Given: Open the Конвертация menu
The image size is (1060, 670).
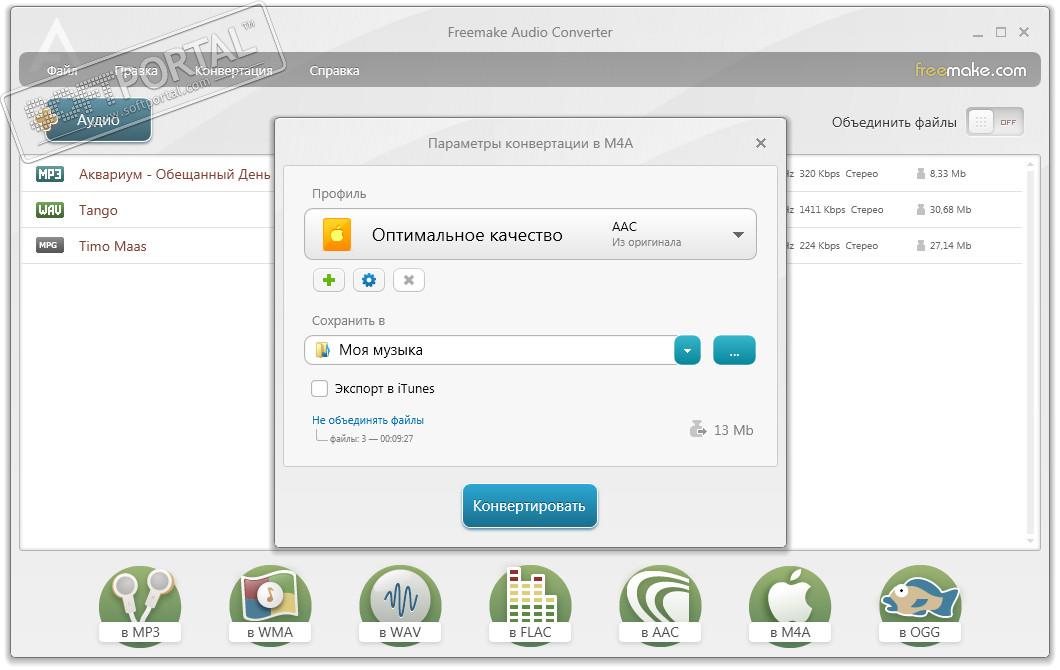Looking at the screenshot, I should click(234, 70).
